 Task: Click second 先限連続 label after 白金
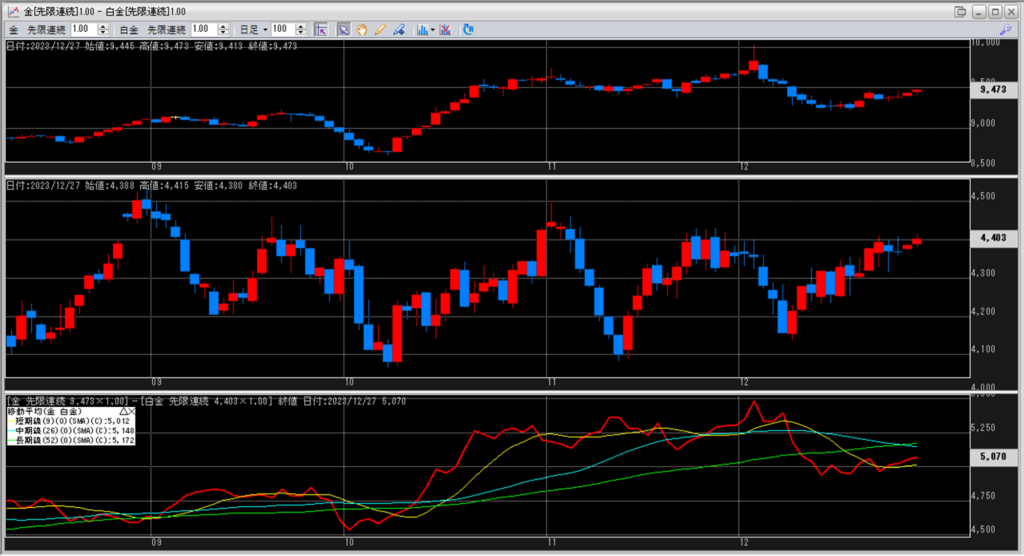pyautogui.click(x=166, y=30)
